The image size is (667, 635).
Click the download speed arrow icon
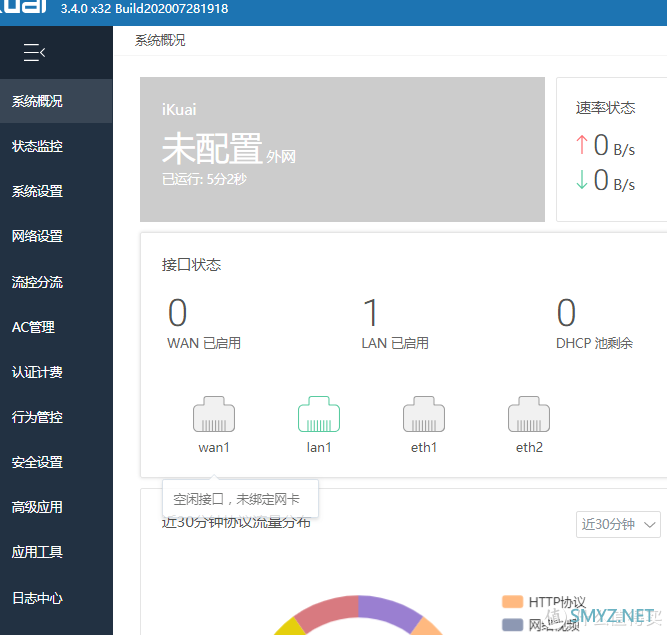[581, 179]
